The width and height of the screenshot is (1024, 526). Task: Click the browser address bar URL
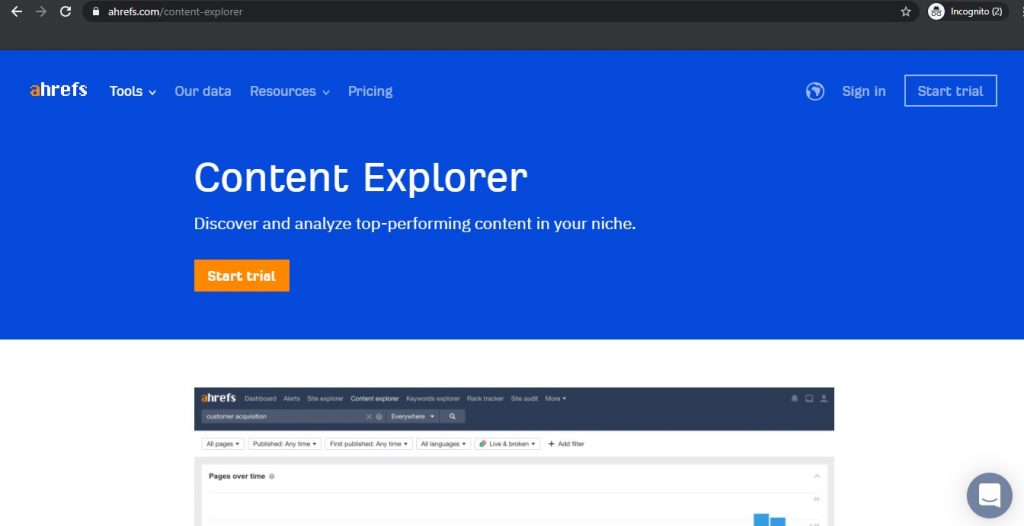click(x=175, y=12)
